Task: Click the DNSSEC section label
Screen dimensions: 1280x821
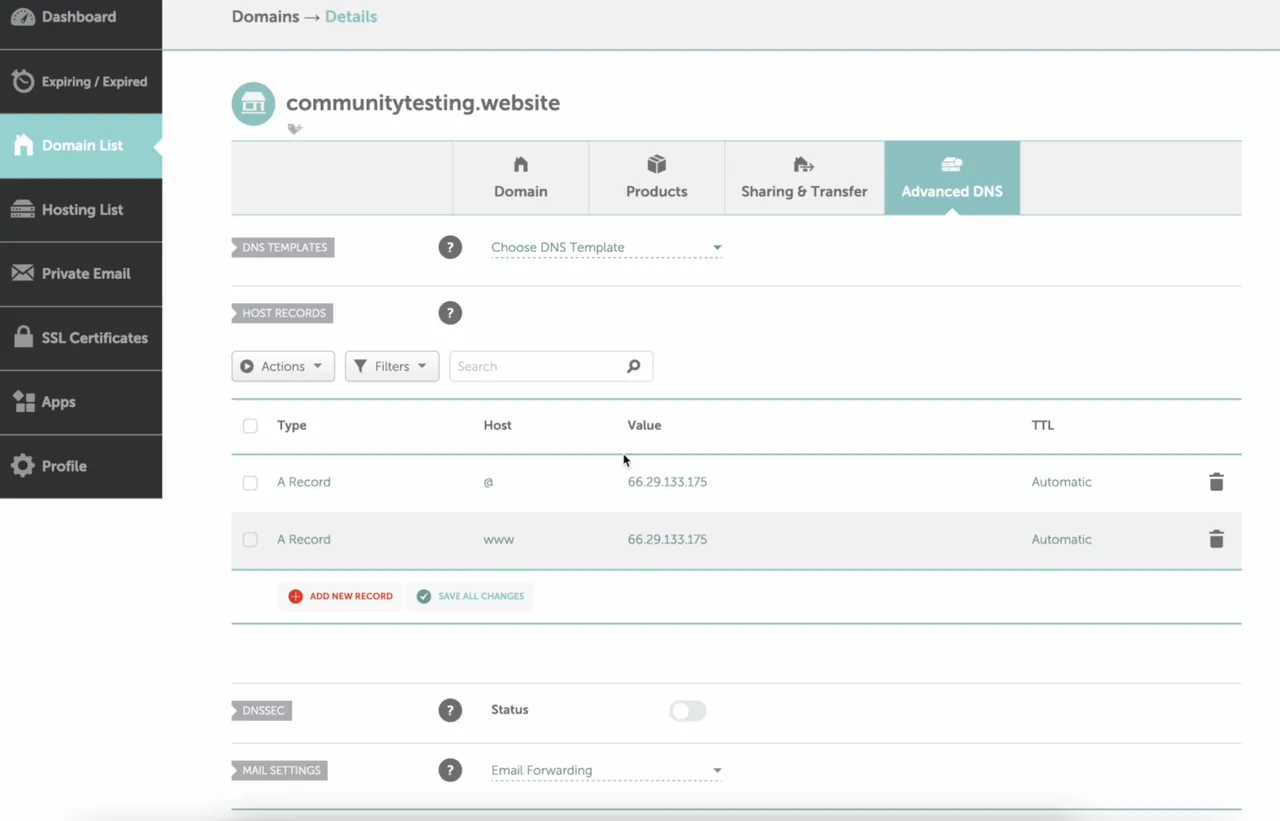Action: point(262,711)
